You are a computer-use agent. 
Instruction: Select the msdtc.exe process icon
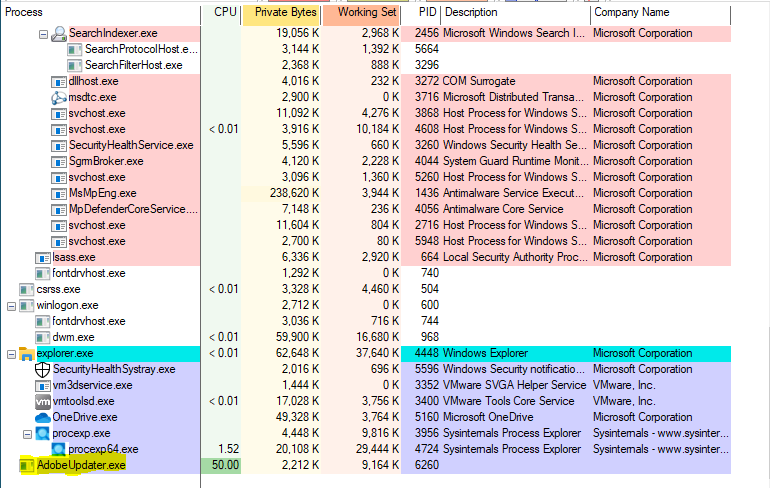pyautogui.click(x=59, y=98)
